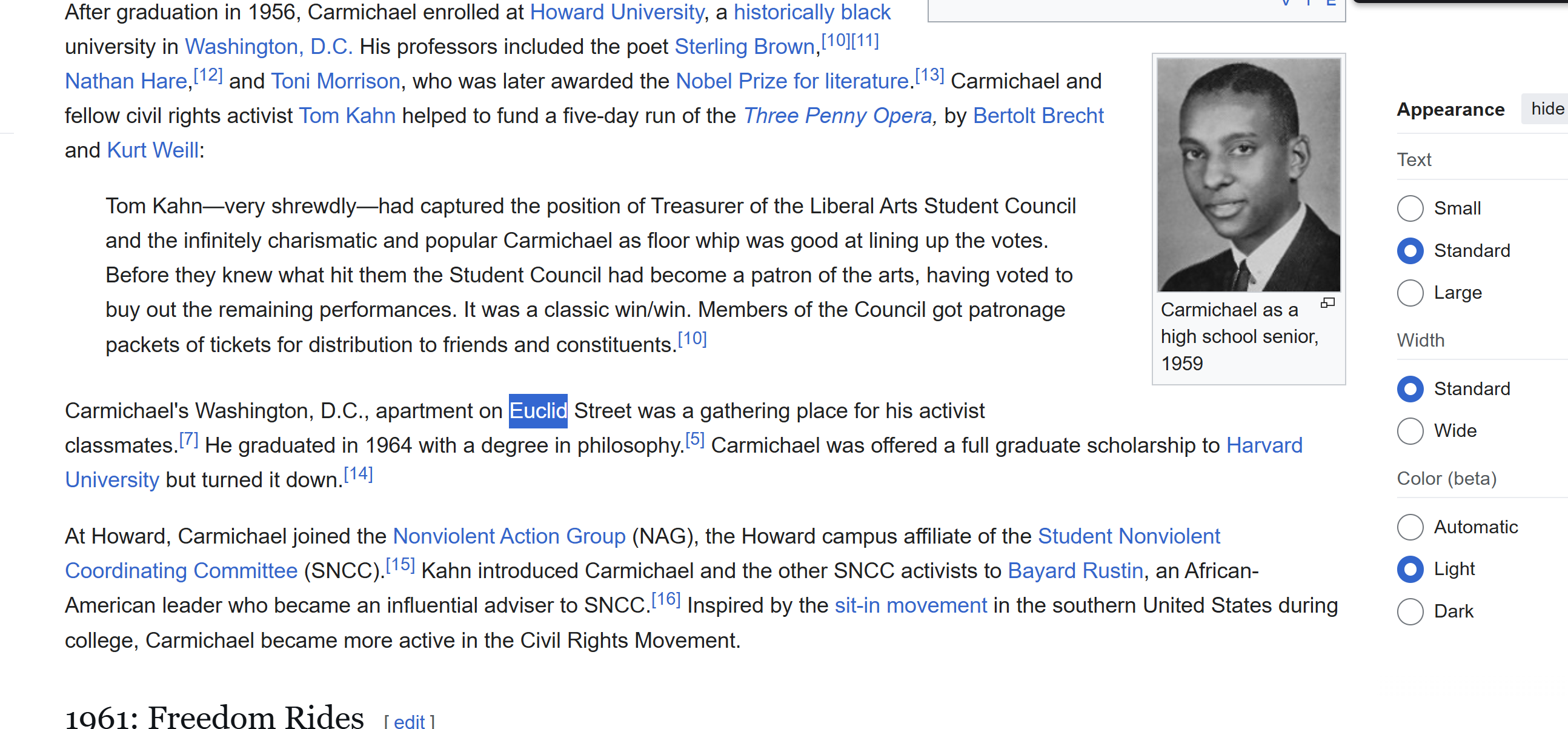Open Carmichael high school senior photo

[x=1248, y=175]
